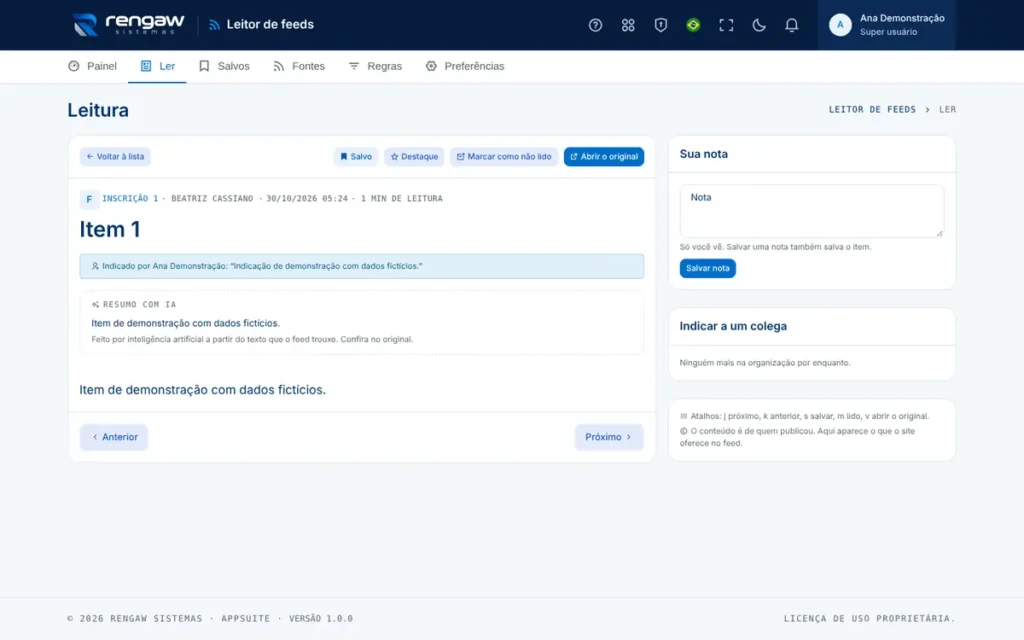Viewport: 1024px width, 640px height.
Task: Click the LER breadcrumb
Action: point(947,110)
